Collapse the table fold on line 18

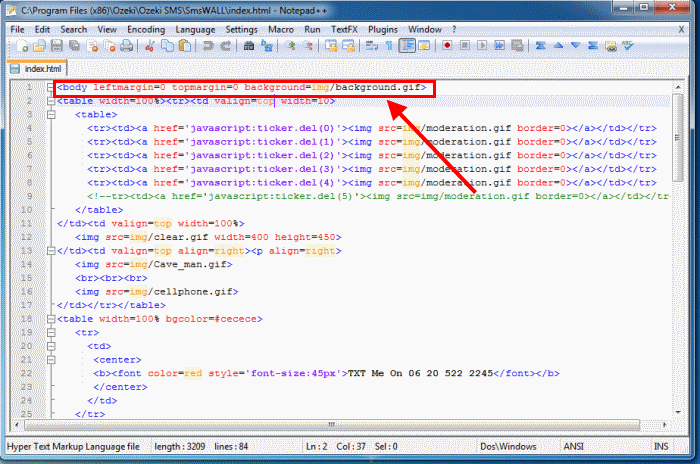click(51, 319)
